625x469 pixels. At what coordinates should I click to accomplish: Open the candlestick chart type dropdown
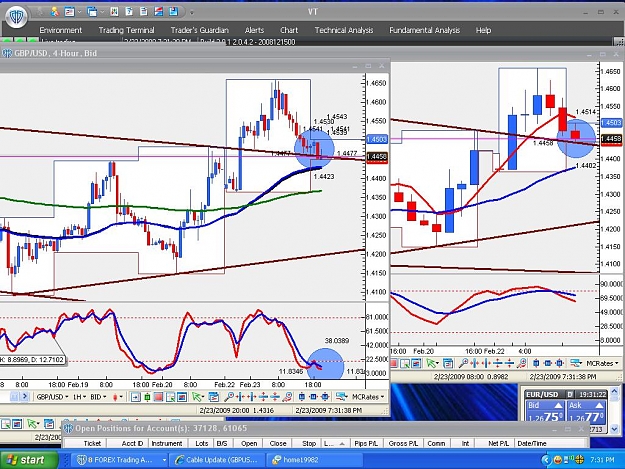pos(118,397)
